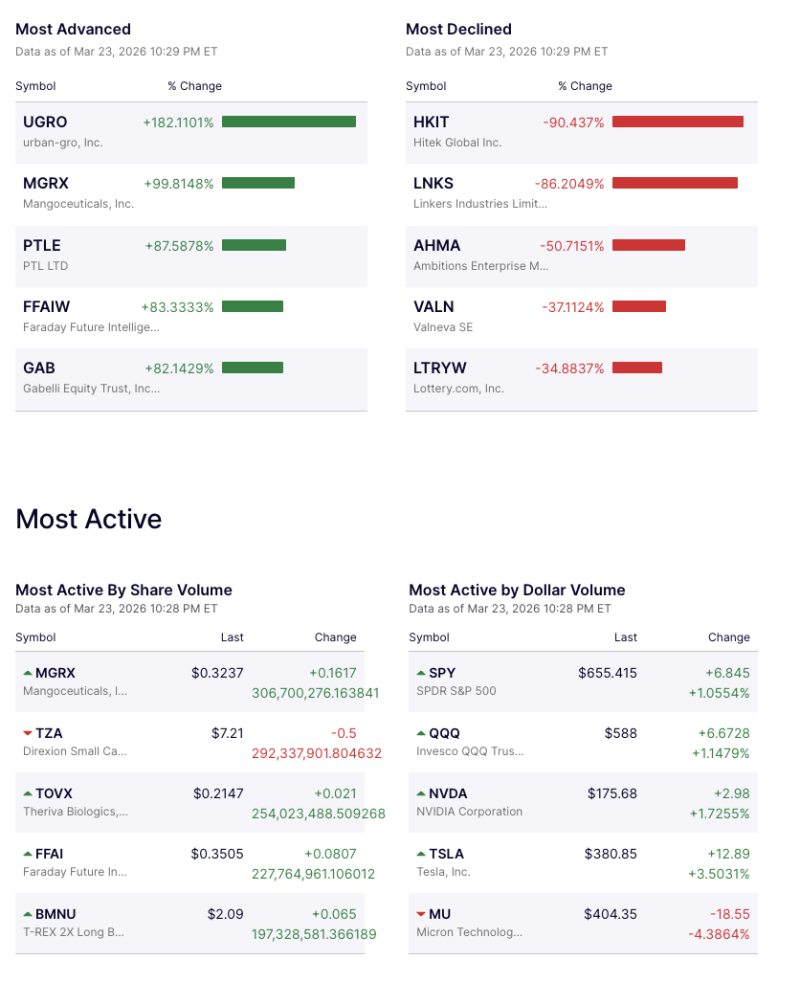Screen dimensions: 800x982
Task: Click the green change bar for UGRO
Action: (290, 122)
